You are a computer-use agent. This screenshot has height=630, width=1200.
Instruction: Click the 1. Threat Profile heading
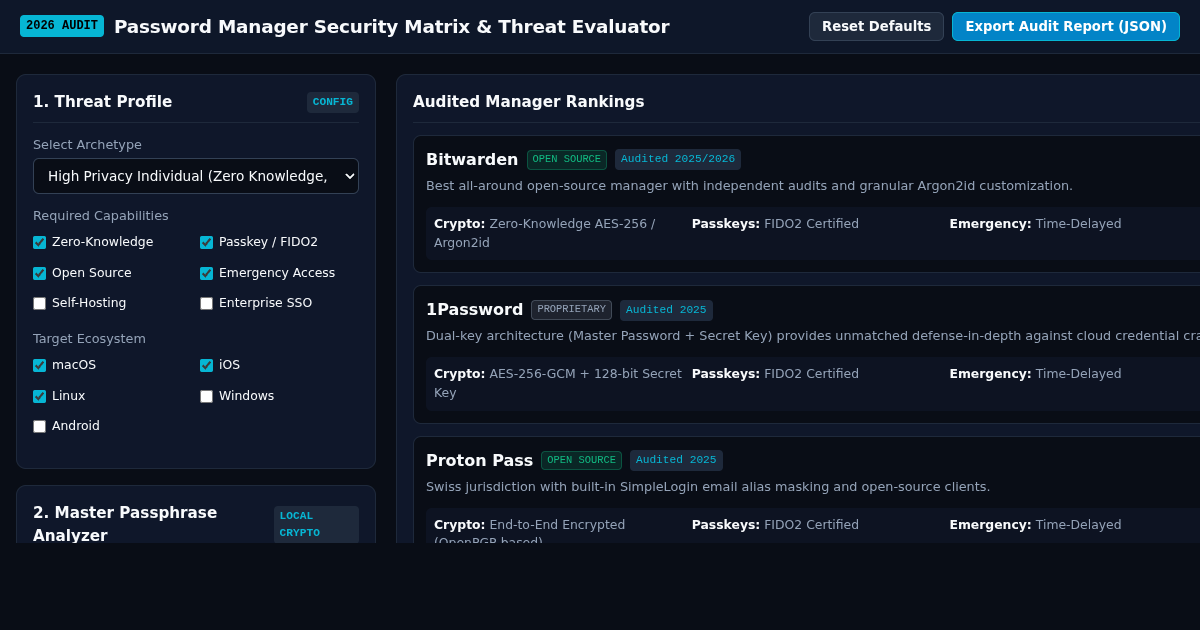click(x=102, y=102)
